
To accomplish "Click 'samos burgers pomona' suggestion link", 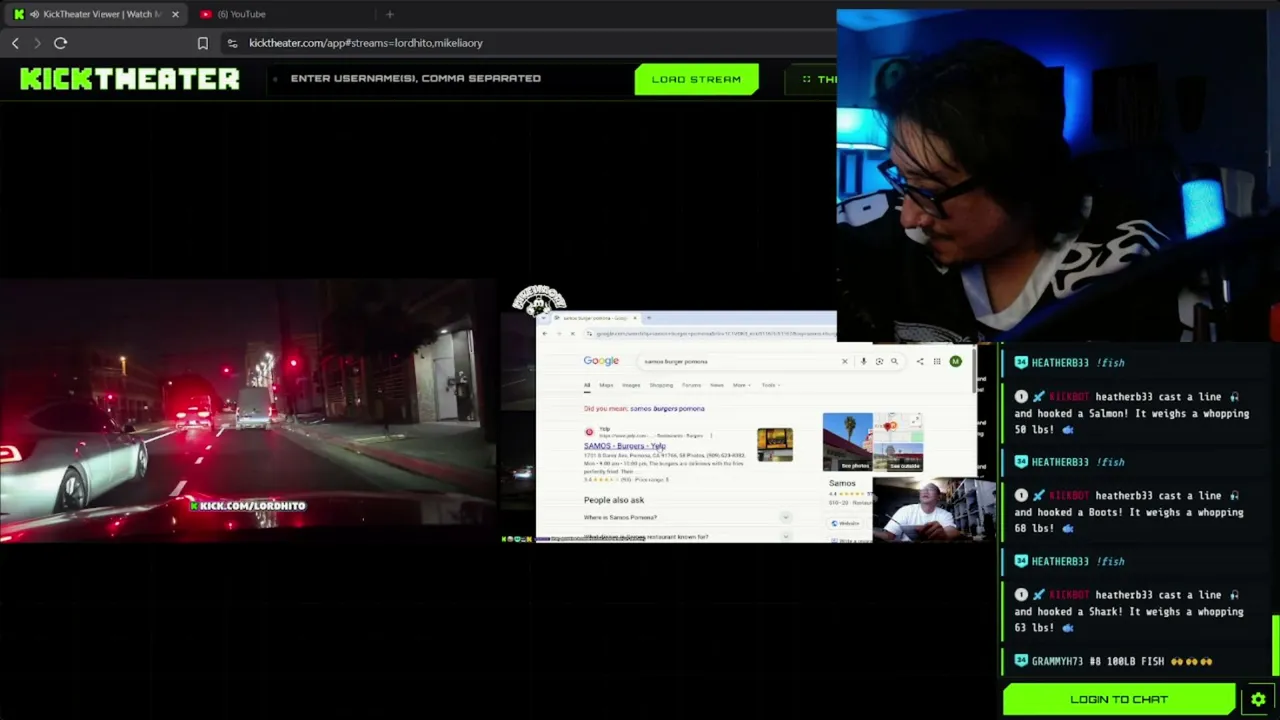I will [667, 408].
